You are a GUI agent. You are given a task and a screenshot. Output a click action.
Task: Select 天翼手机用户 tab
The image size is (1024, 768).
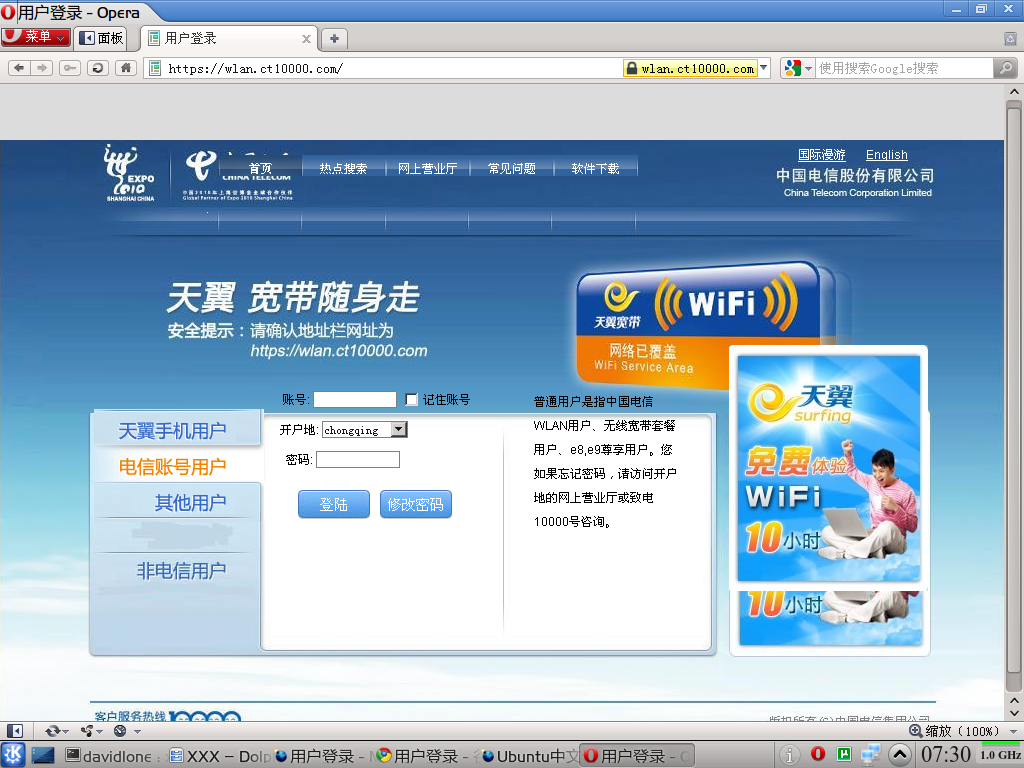[x=172, y=430]
